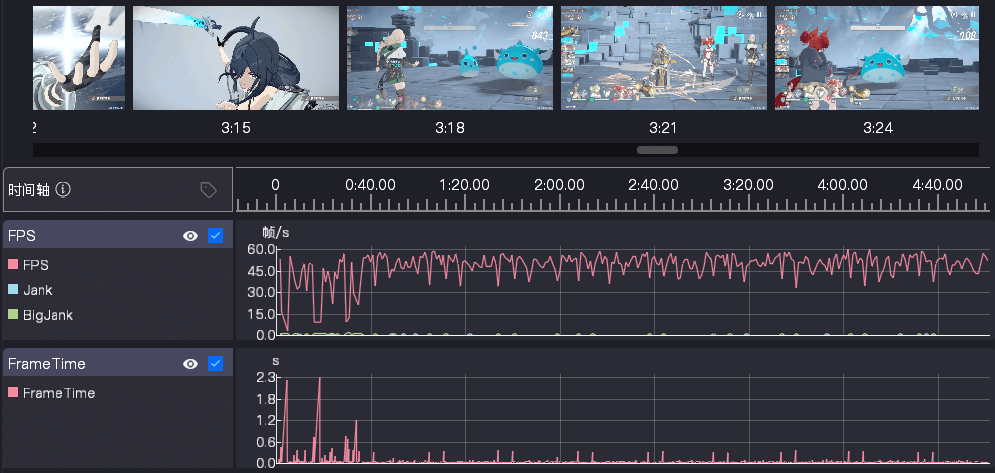
Task: Click the info icon beside 时间轴
Action: coord(63,190)
